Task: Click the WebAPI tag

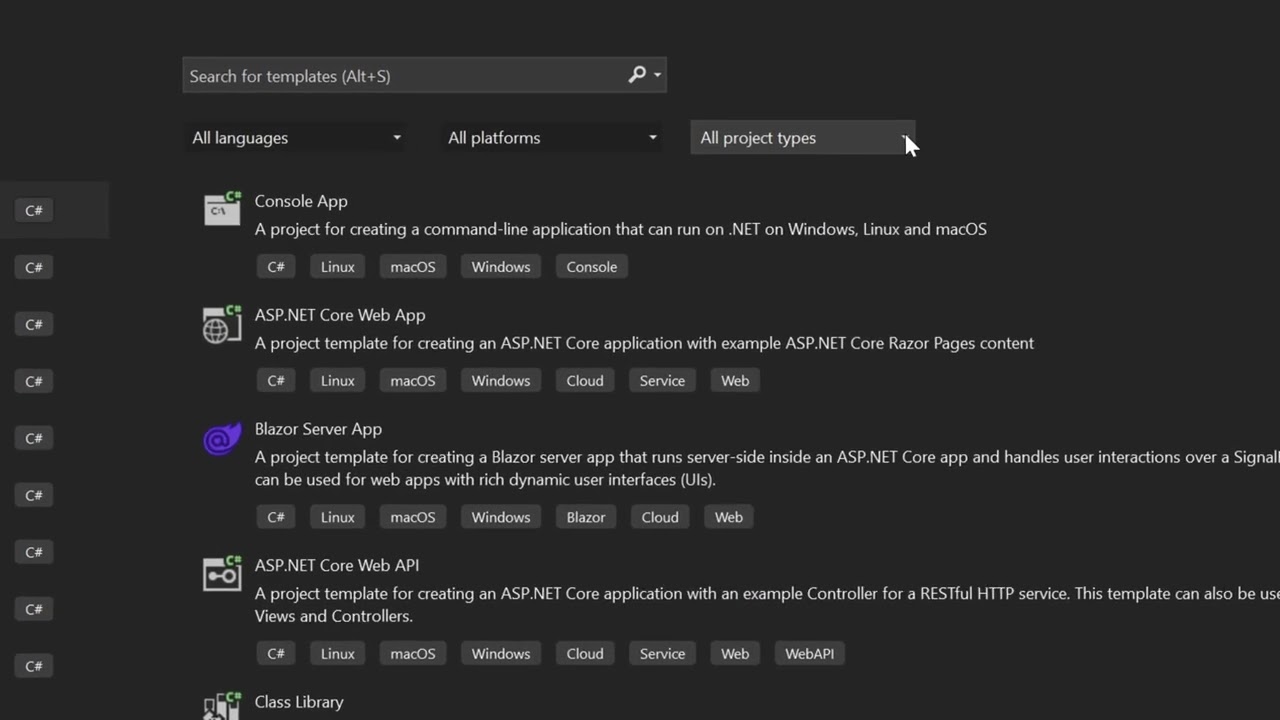Action: coord(810,654)
